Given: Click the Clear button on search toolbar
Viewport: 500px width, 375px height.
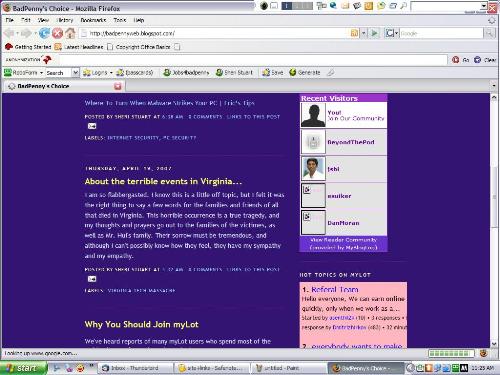Looking at the screenshot, I should [x=485, y=60].
